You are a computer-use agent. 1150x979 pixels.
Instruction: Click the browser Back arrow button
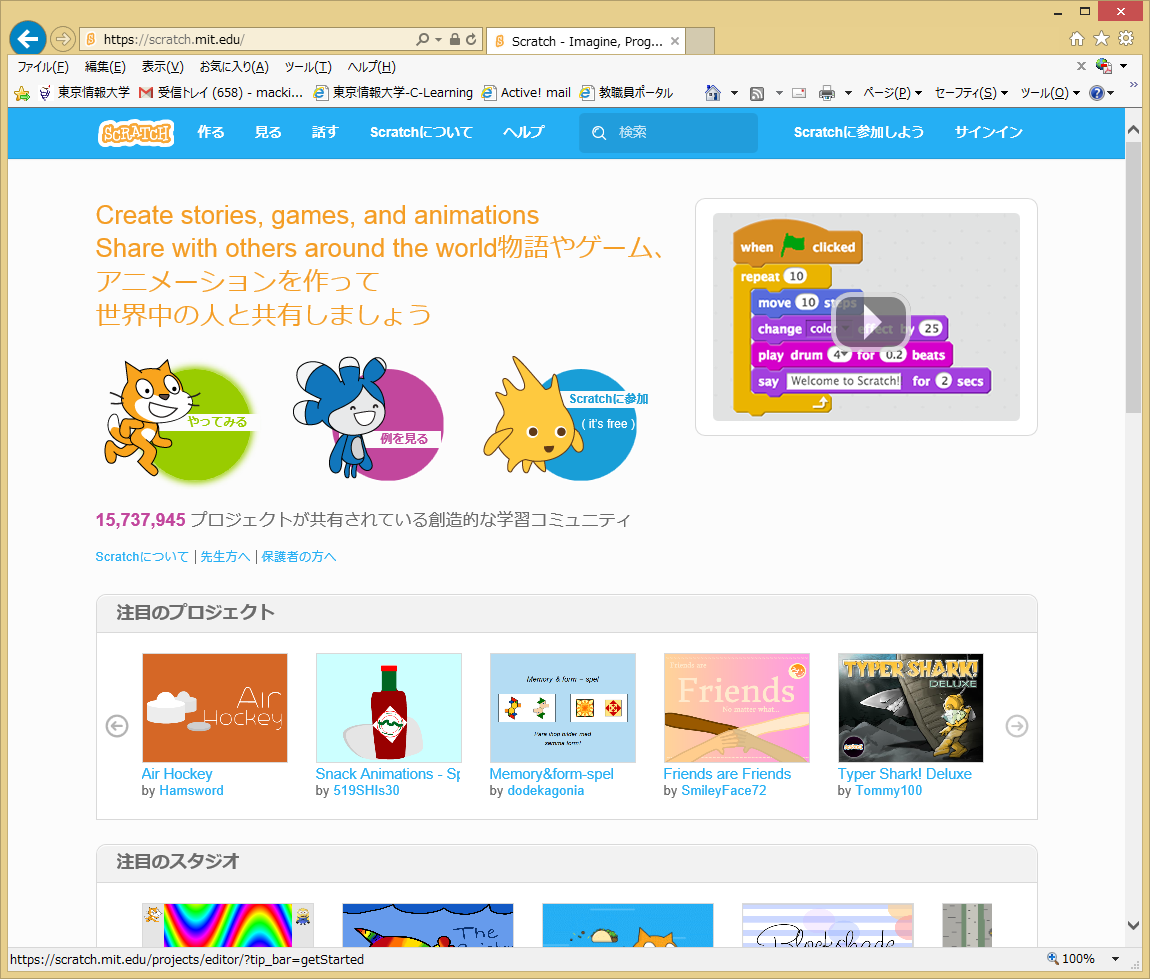28,39
